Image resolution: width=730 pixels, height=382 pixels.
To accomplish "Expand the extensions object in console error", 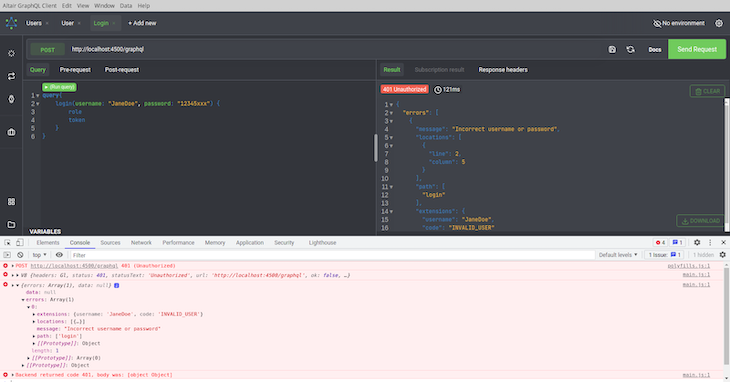I will click(34, 314).
